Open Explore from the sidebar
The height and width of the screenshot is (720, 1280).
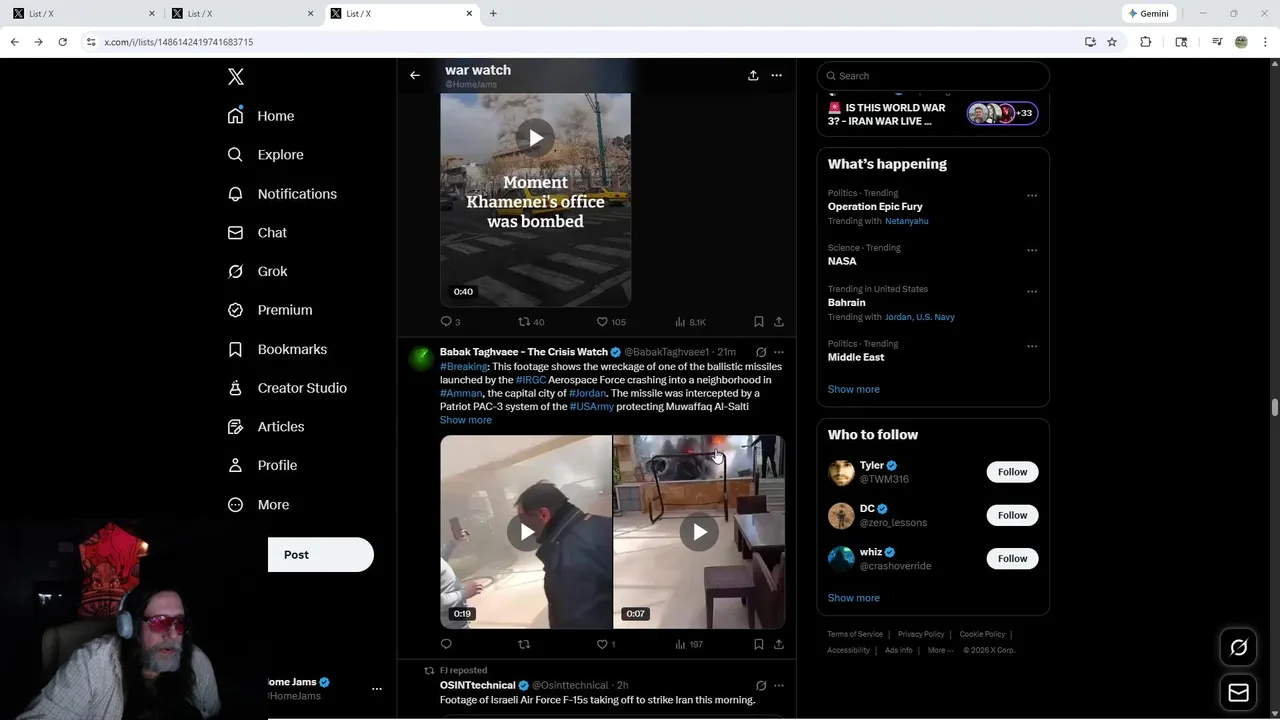click(265, 155)
